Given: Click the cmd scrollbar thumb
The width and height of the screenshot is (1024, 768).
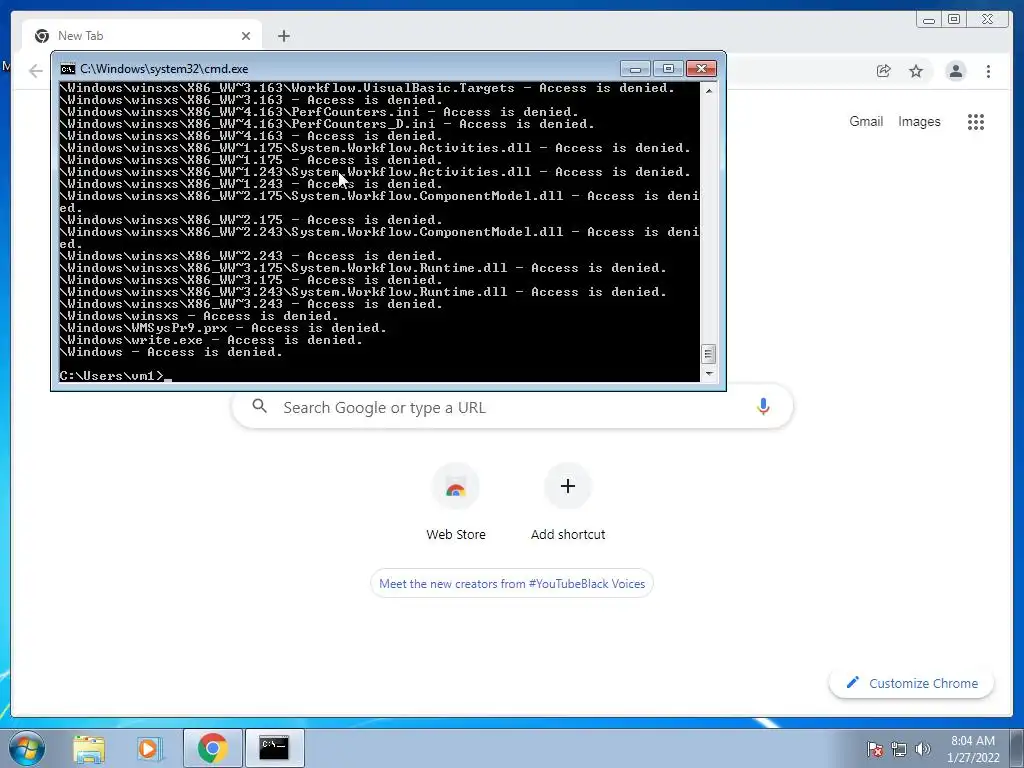Looking at the screenshot, I should tap(709, 354).
